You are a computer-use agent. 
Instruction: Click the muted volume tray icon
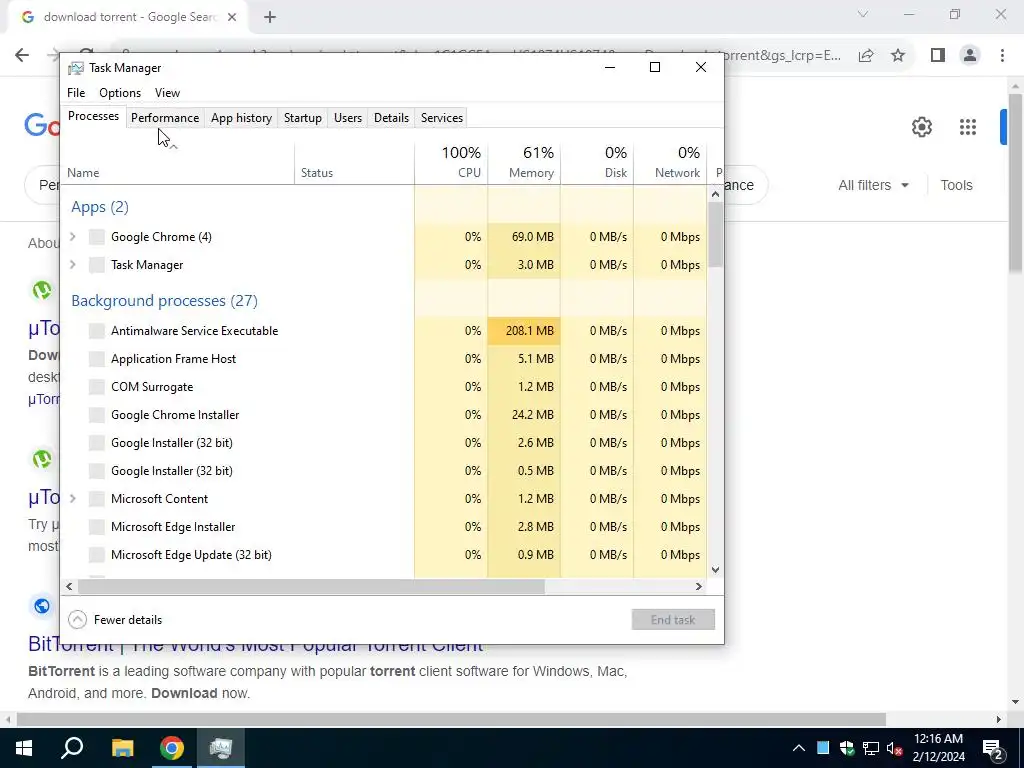[895, 748]
